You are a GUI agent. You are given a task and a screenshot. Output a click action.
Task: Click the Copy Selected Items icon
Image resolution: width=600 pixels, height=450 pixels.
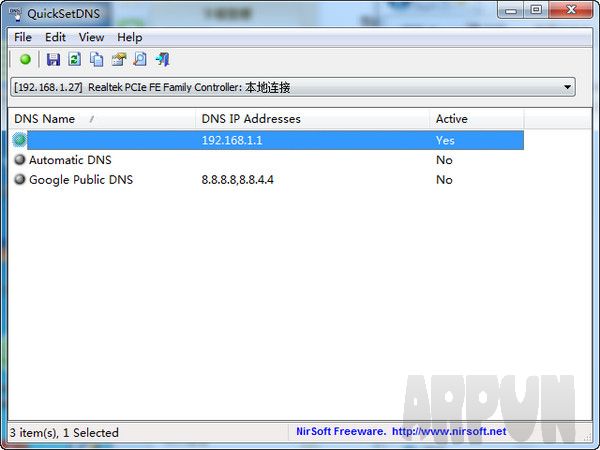click(96, 60)
